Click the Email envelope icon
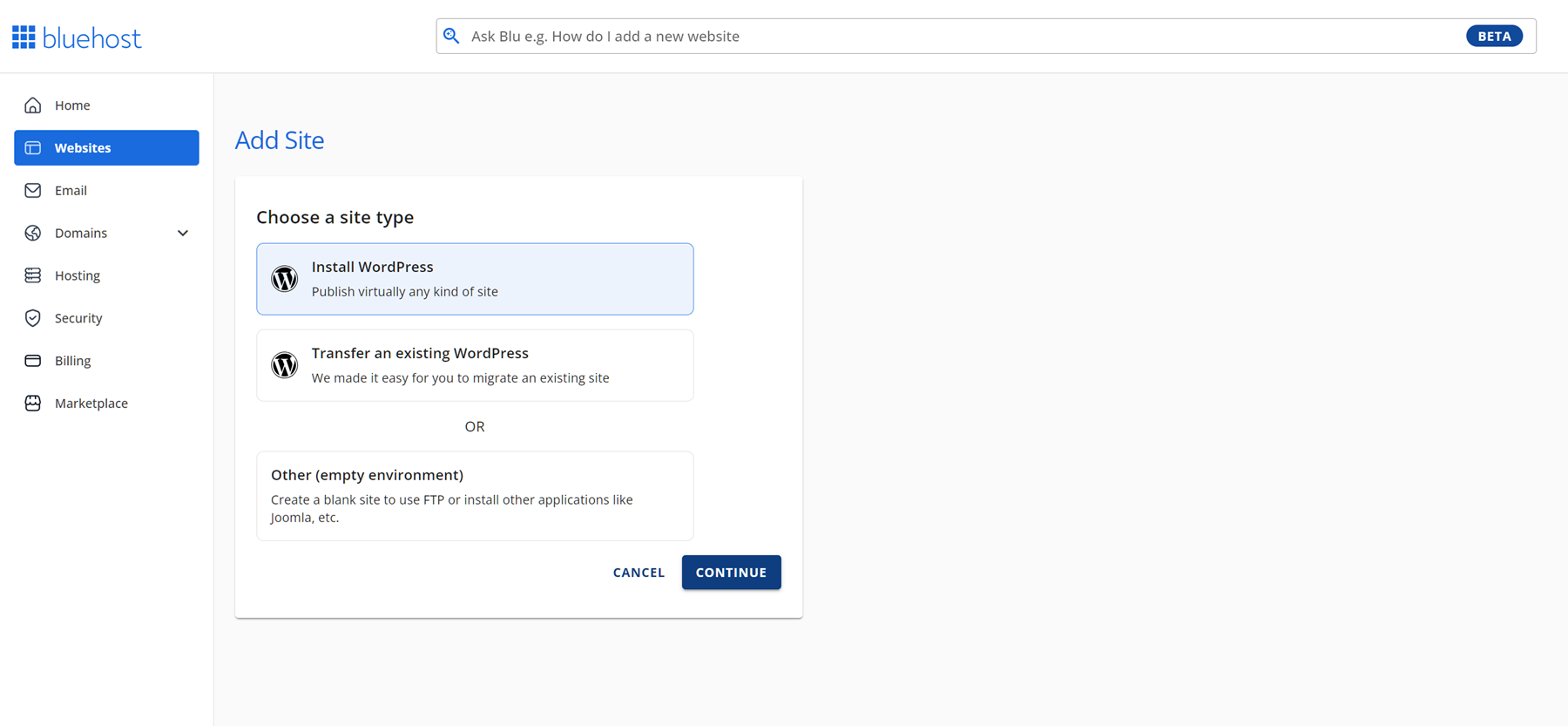1568x726 pixels. (33, 190)
